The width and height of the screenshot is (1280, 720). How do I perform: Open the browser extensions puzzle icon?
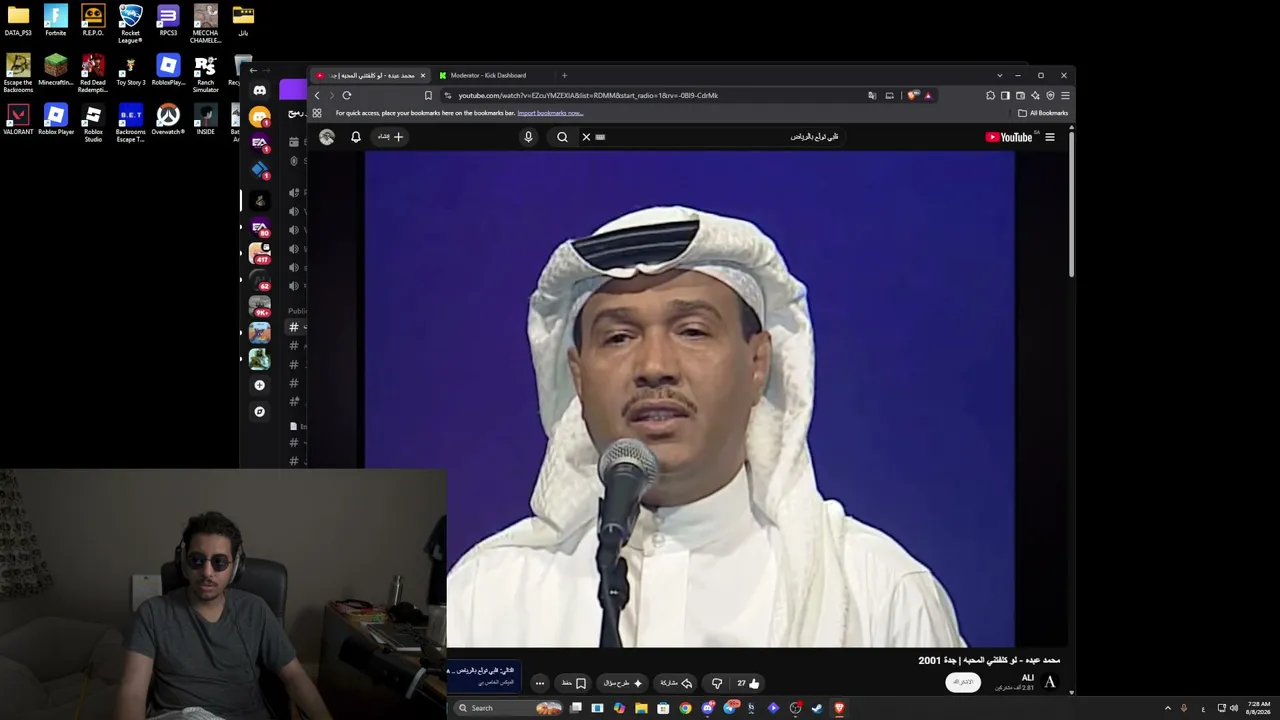990,95
